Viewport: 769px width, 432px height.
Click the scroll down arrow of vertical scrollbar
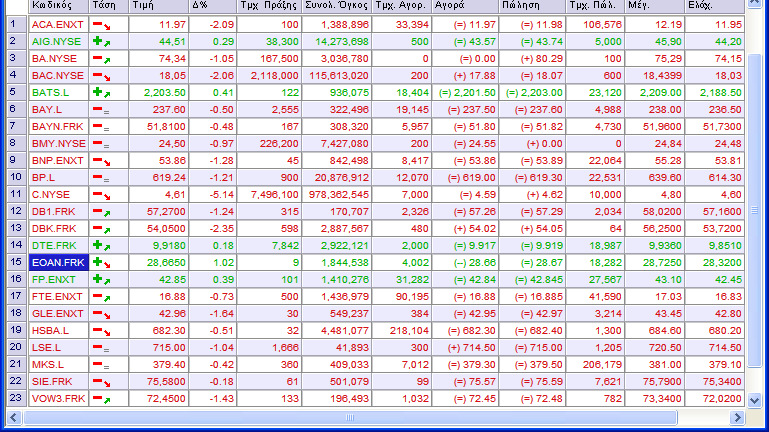pos(754,401)
